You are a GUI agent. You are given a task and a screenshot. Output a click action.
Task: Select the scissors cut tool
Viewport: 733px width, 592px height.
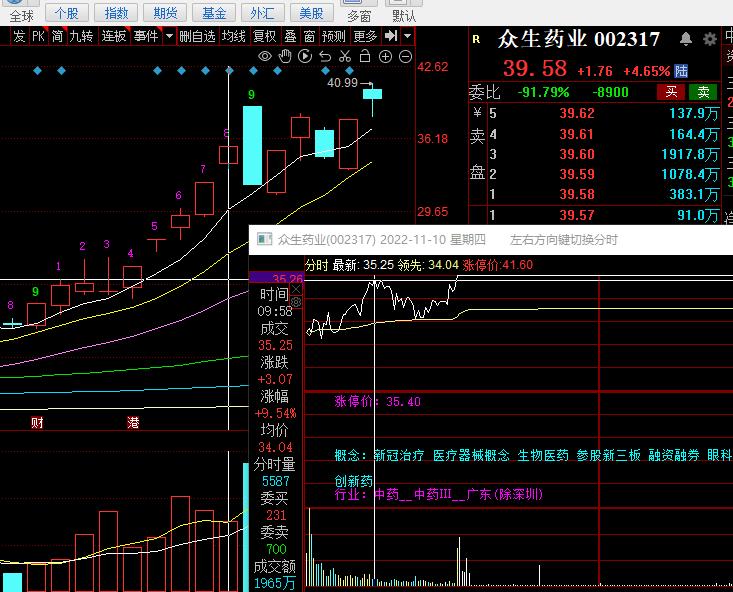tap(345, 57)
